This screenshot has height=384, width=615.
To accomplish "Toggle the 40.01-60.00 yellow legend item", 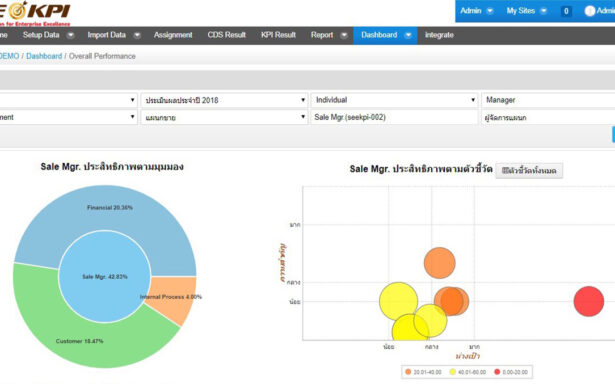I will [468, 372].
